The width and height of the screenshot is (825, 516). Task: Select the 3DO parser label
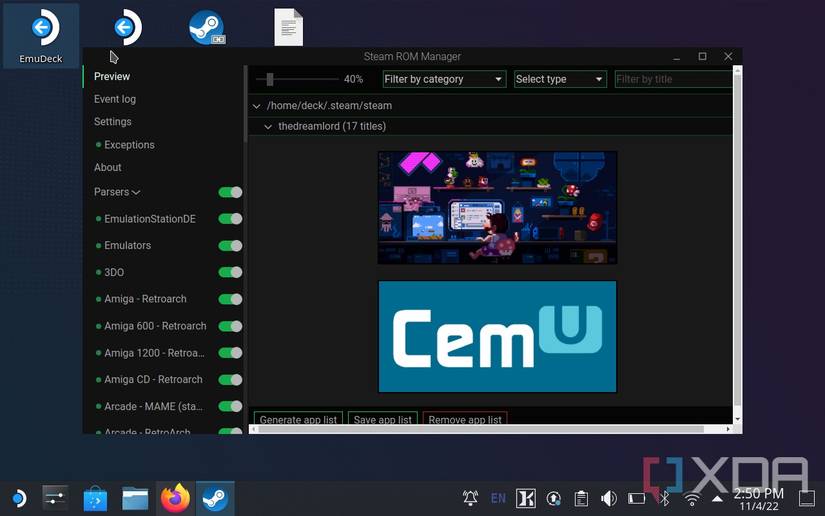tap(114, 272)
